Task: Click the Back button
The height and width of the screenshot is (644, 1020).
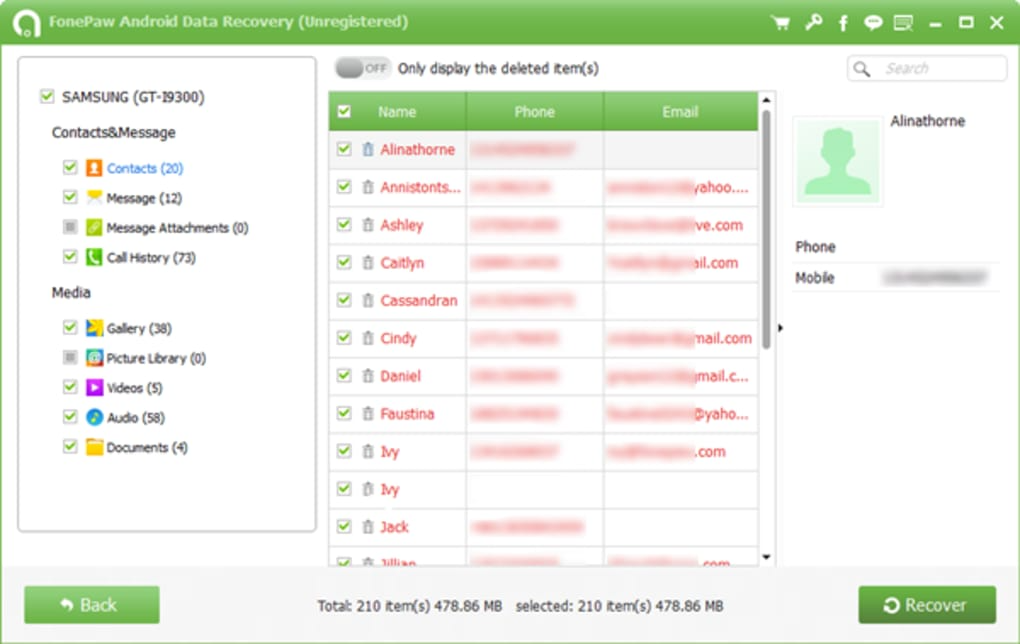Action: pyautogui.click(x=90, y=604)
